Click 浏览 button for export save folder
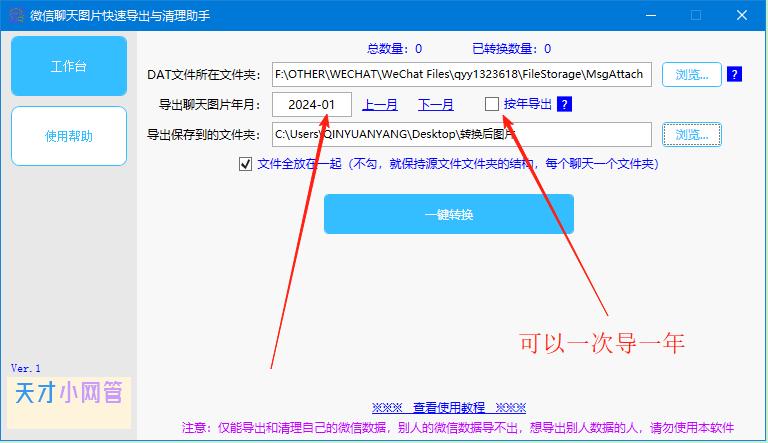The height and width of the screenshot is (443, 768). [692, 134]
